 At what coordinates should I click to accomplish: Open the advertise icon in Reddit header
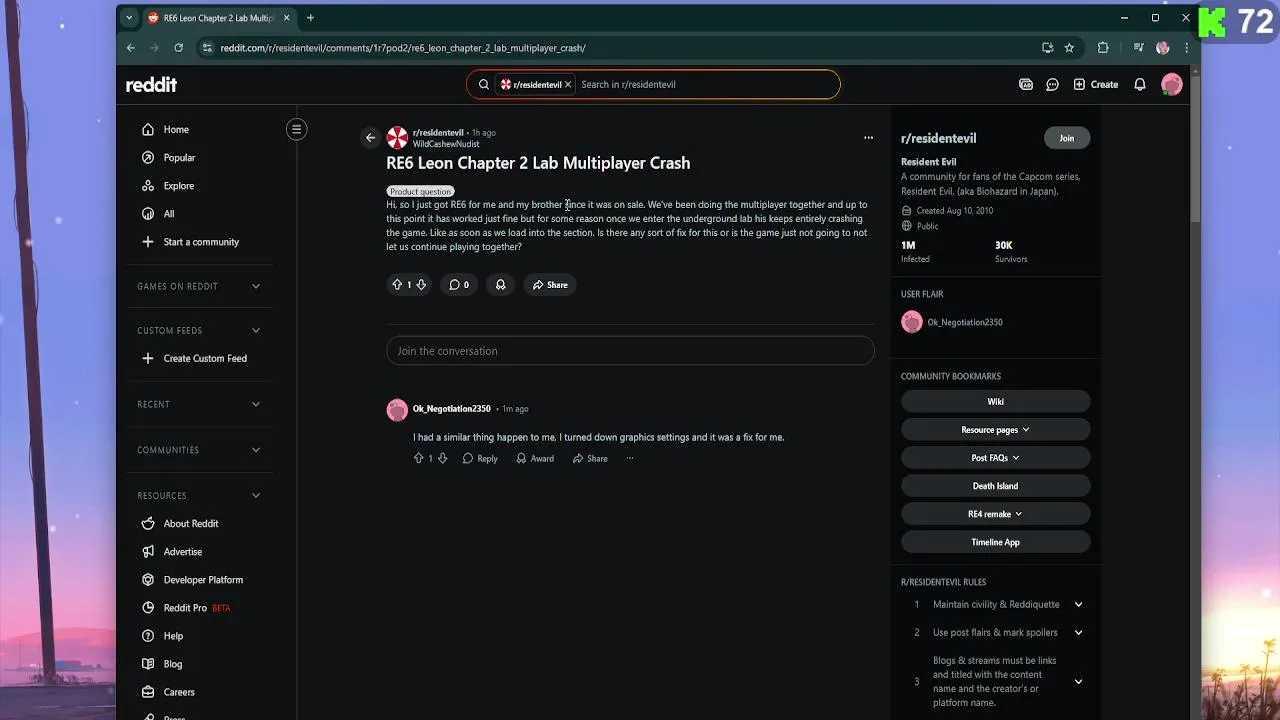[1026, 85]
